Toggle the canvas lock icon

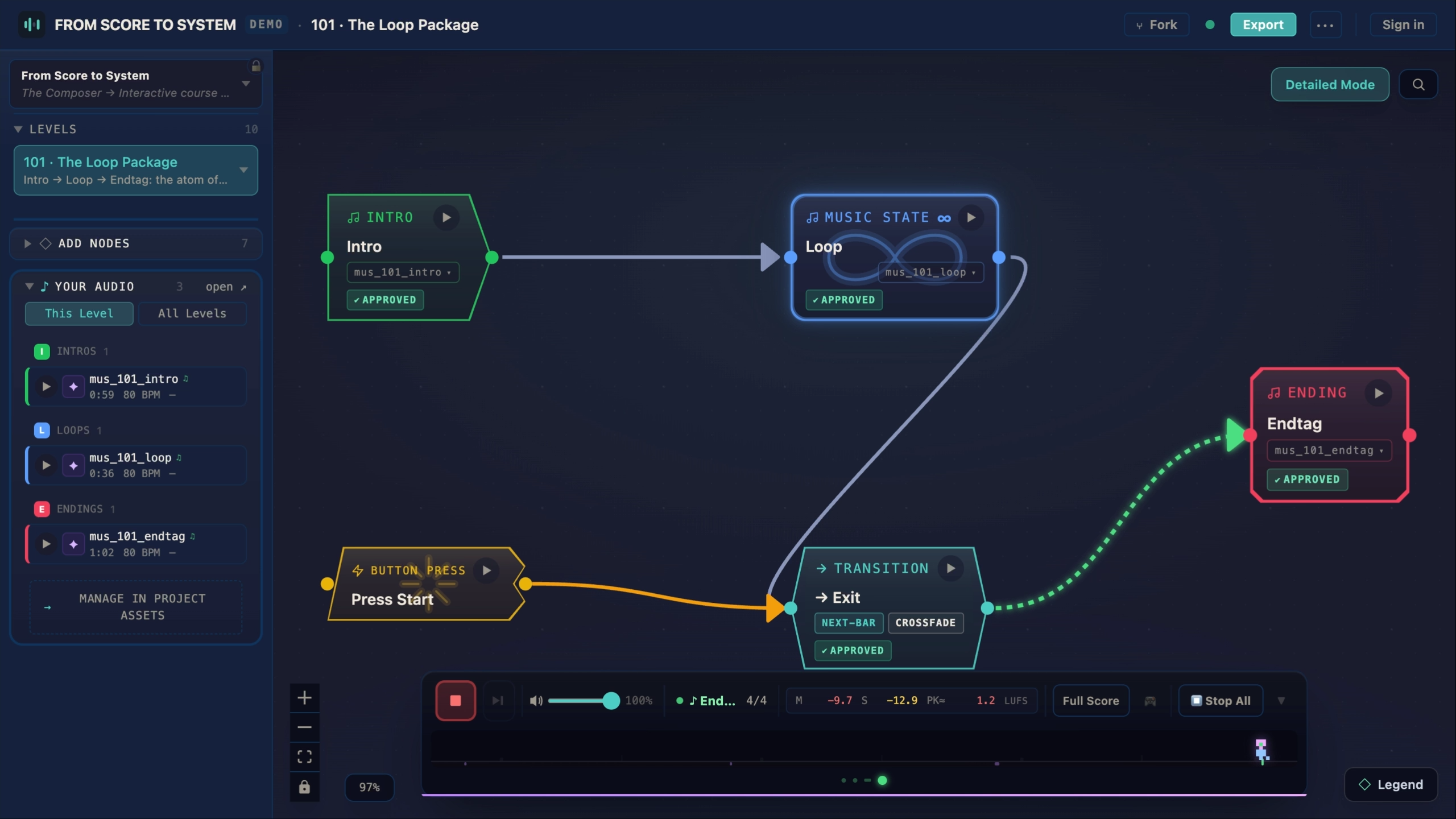(x=304, y=787)
